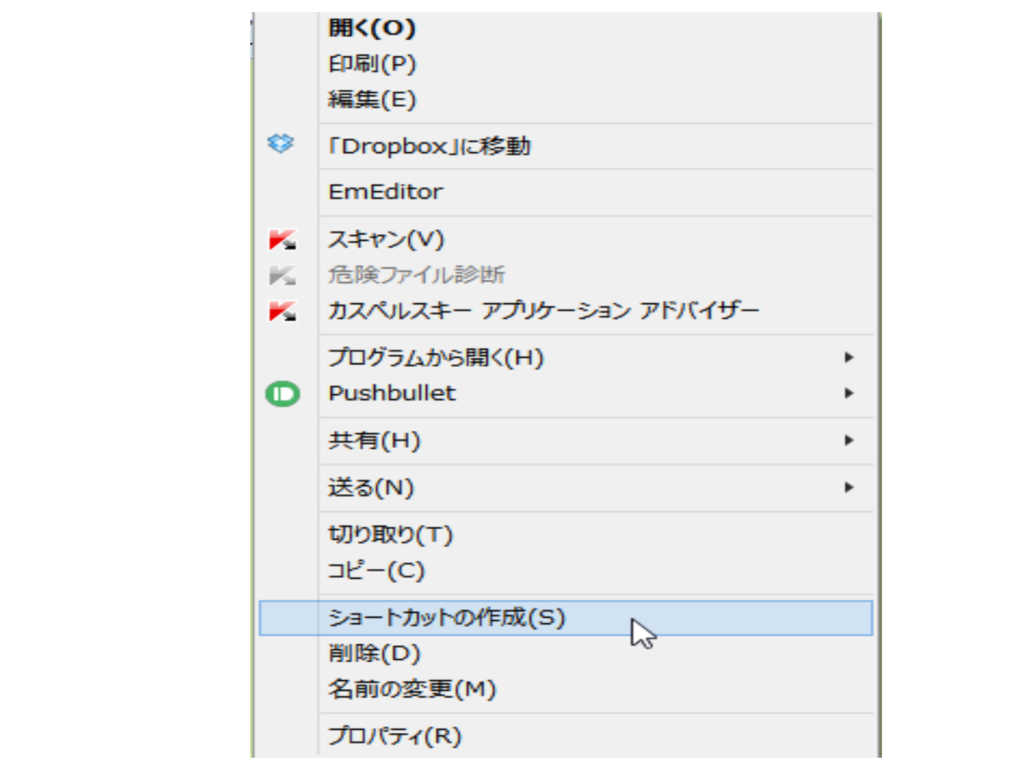Choose 「Dropbox」に移動 option
Viewport: 1024px width, 768px height.
point(430,147)
